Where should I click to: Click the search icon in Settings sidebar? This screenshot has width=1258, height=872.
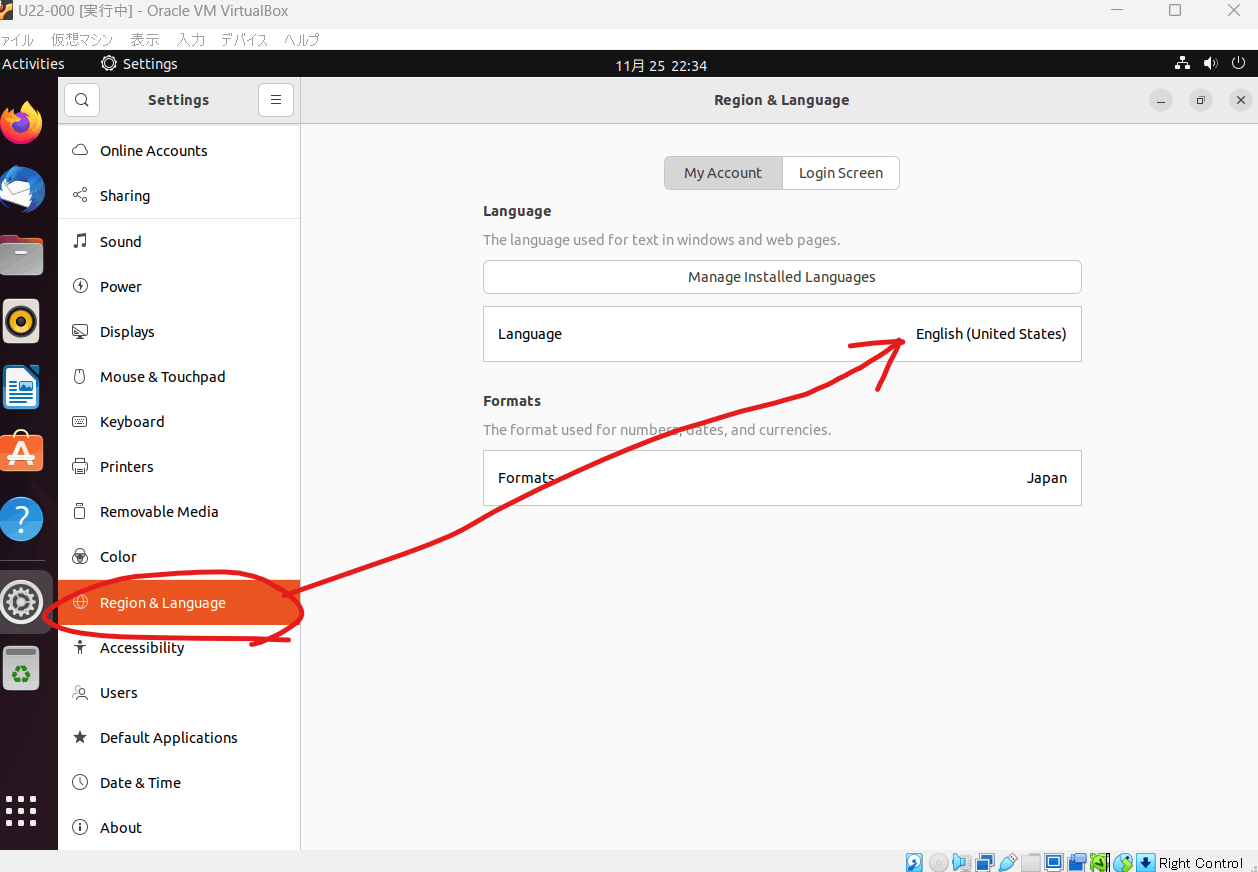coord(82,100)
